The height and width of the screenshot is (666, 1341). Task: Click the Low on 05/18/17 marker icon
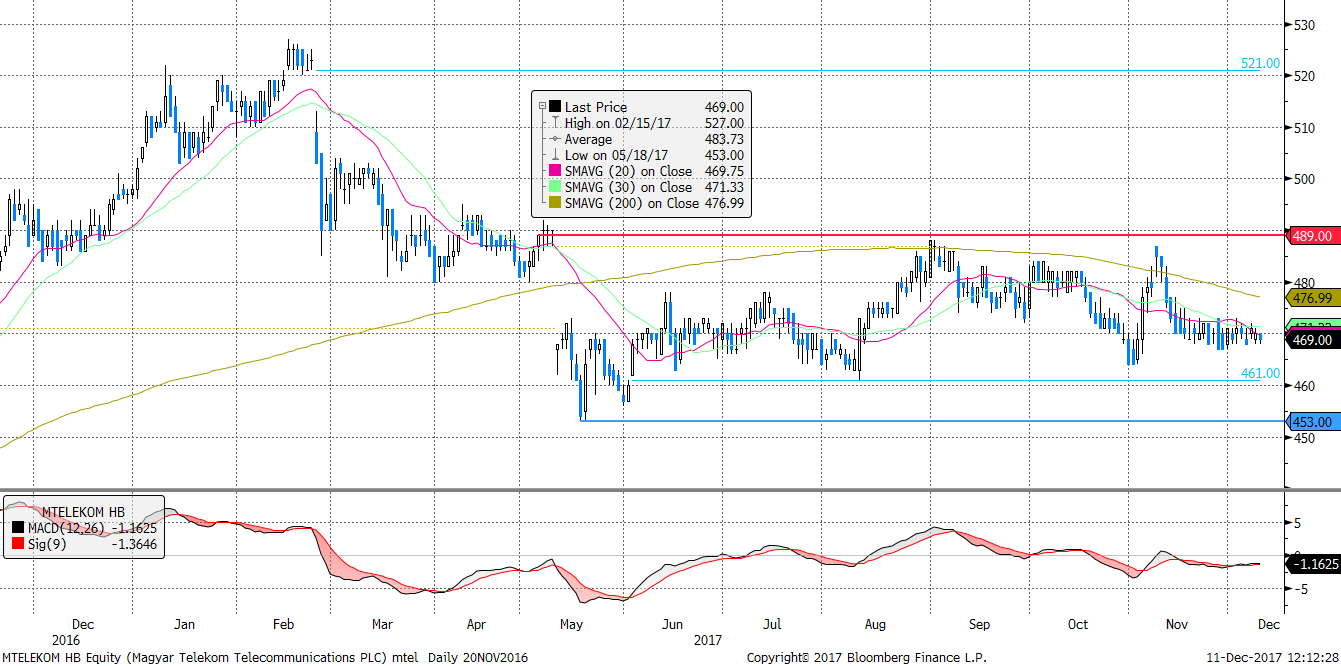point(555,155)
